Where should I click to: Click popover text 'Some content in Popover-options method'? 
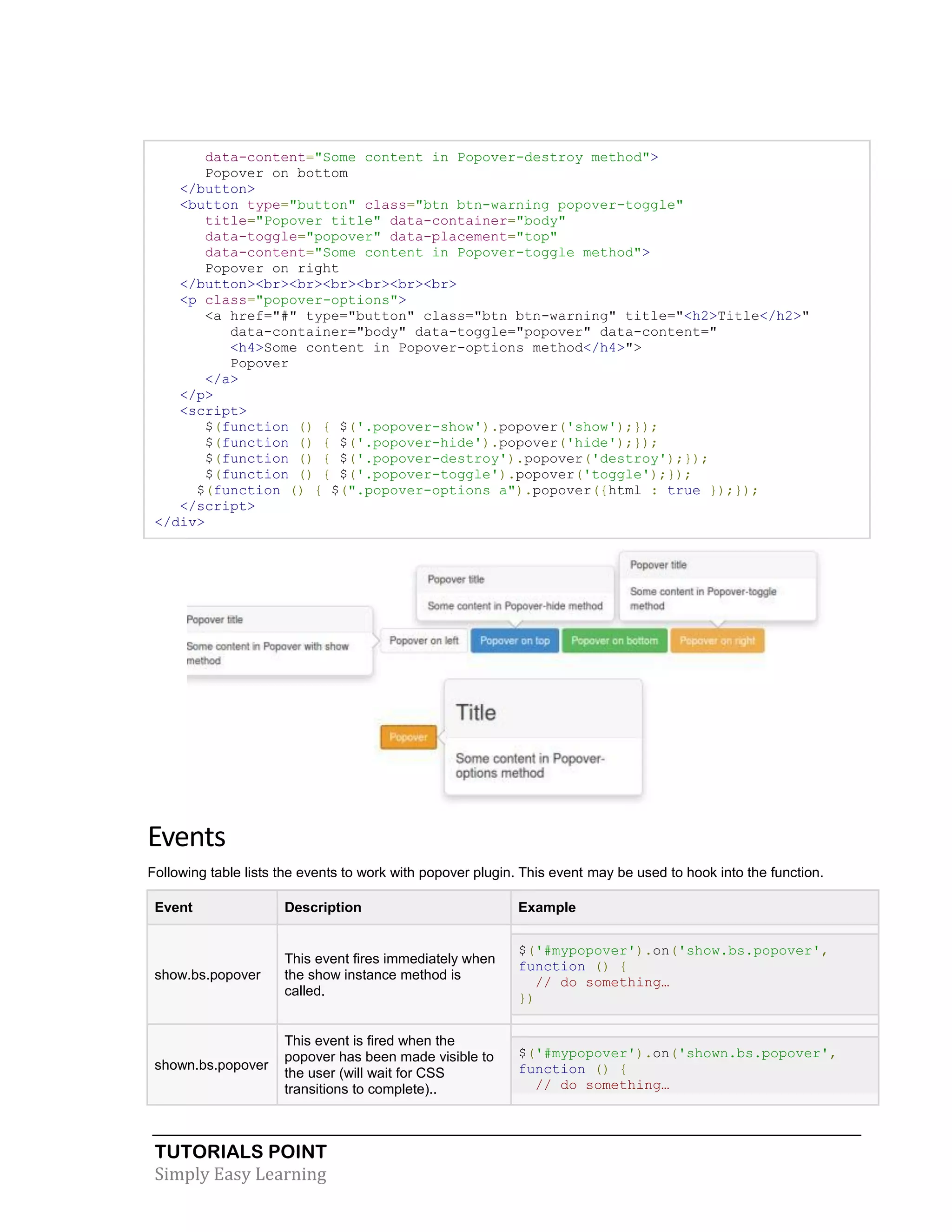(x=530, y=766)
